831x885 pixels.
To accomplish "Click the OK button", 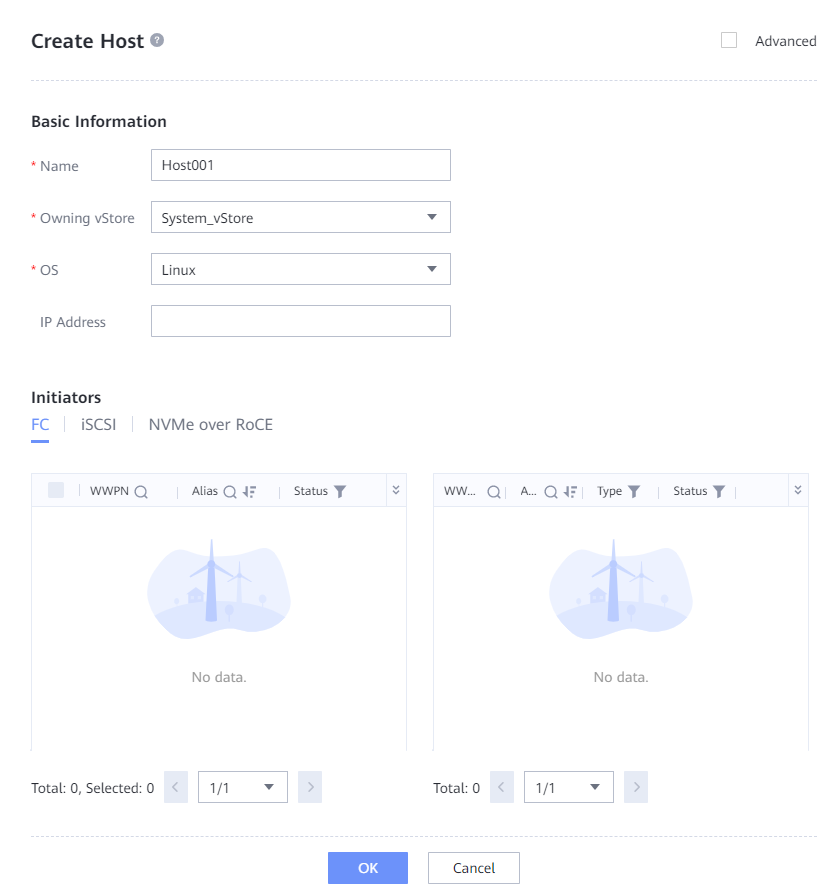I will pyautogui.click(x=367, y=868).
